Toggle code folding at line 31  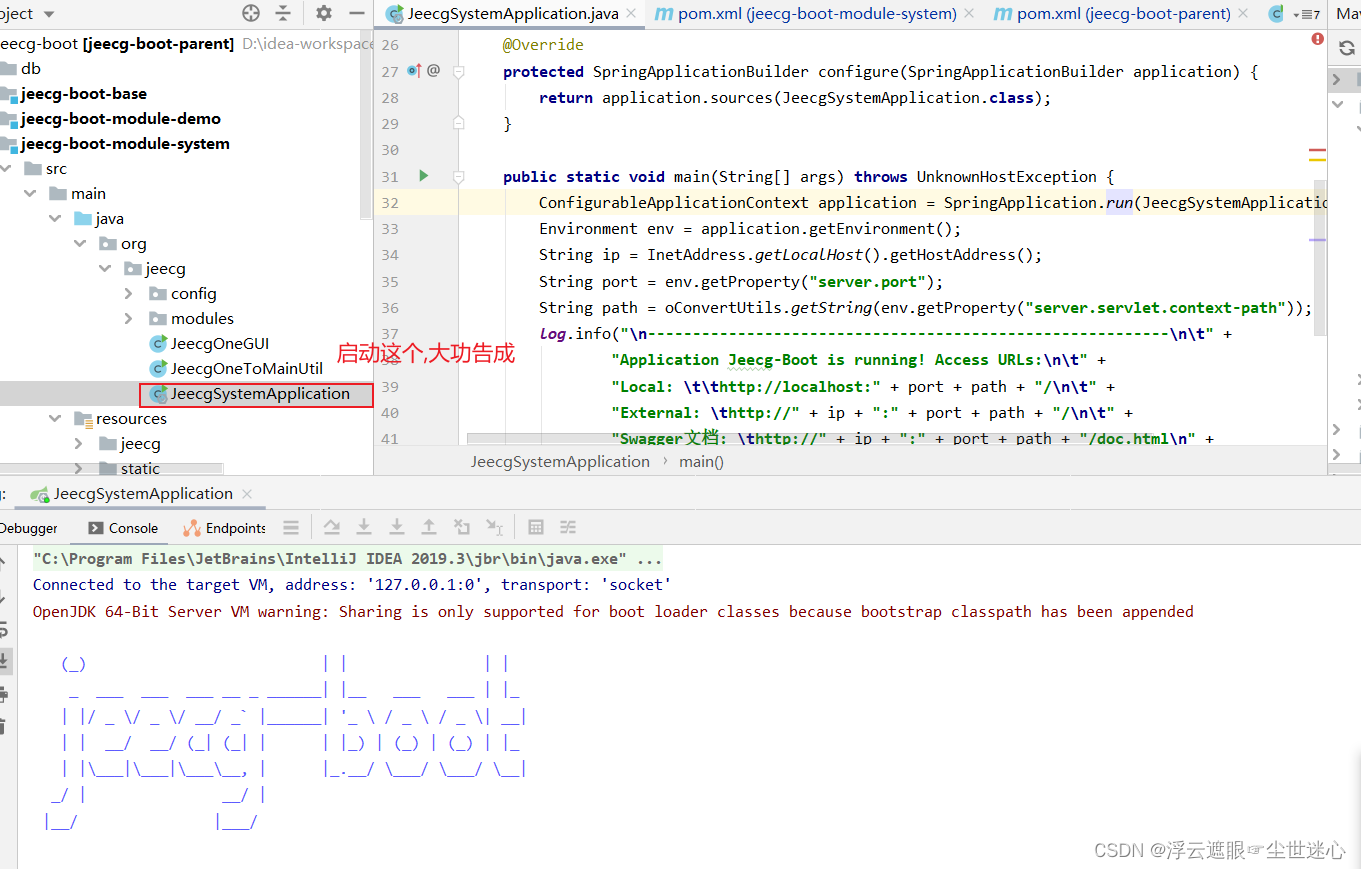click(x=459, y=176)
